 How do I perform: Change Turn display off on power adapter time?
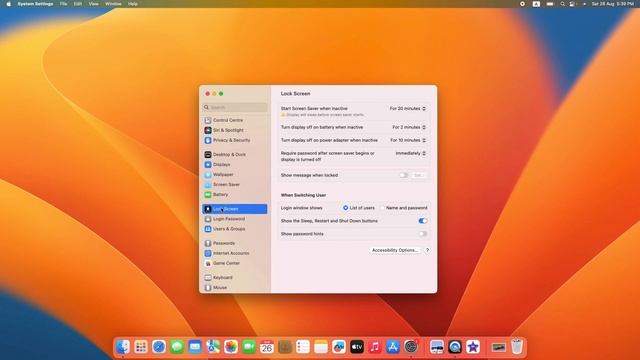pyautogui.click(x=408, y=140)
